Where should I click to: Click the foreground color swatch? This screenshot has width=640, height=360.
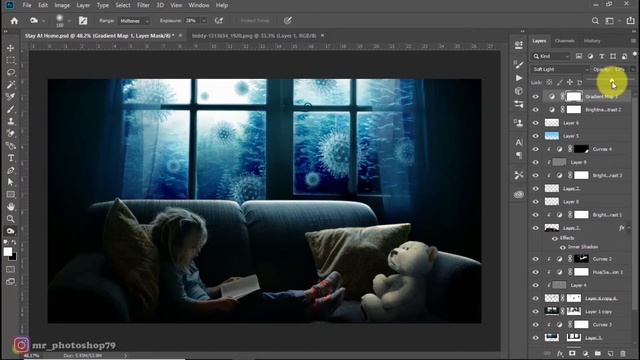8,252
